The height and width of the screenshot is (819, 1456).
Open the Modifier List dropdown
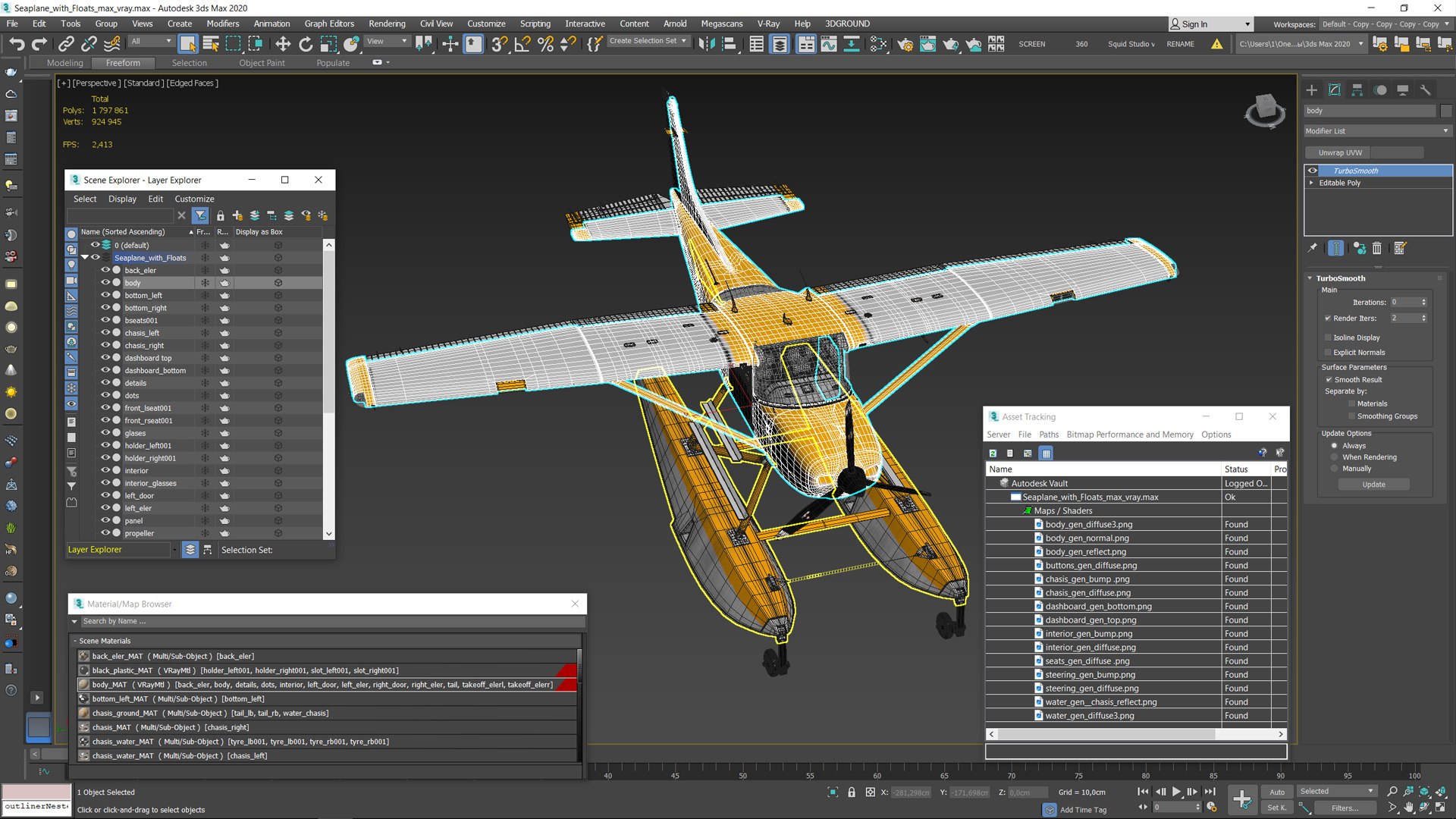click(1377, 130)
